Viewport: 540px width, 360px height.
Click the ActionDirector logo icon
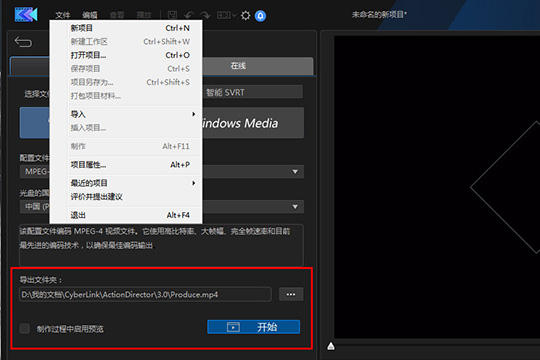pyautogui.click(x=26, y=15)
